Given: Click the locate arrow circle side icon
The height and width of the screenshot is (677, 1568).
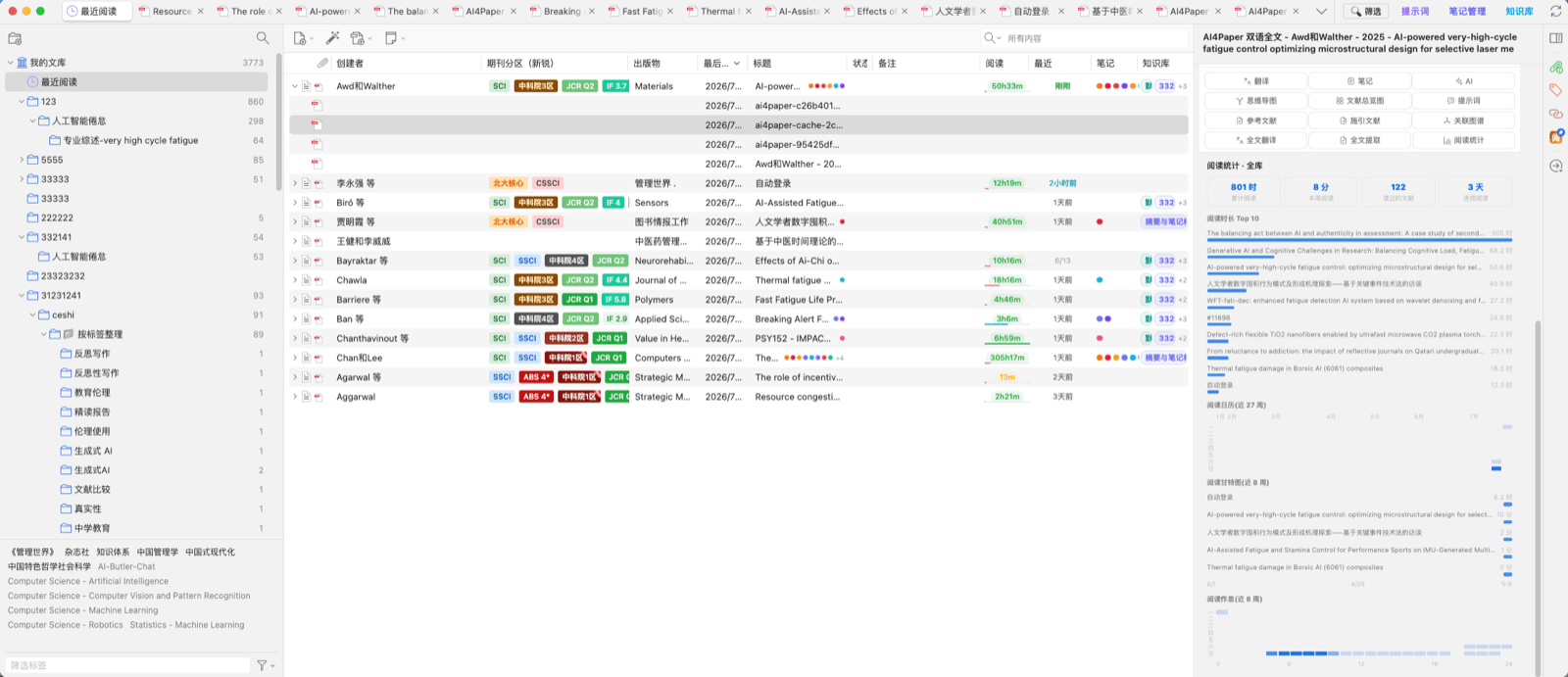Looking at the screenshot, I should click(x=1555, y=166).
